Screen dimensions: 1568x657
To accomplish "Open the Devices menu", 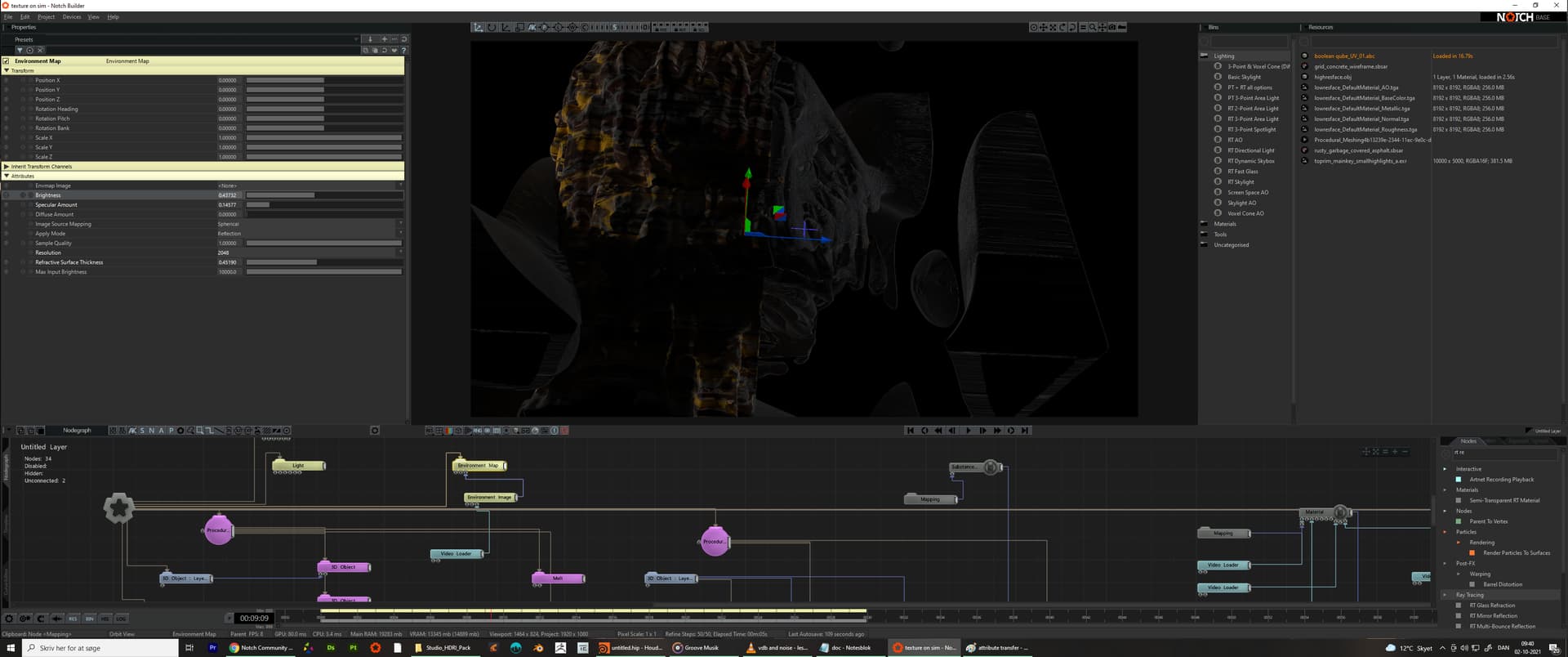I will (x=72, y=17).
